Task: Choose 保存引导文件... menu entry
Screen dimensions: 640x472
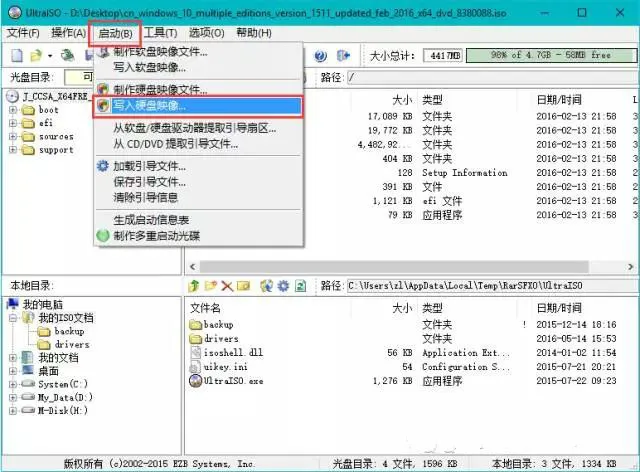Action: coord(199,182)
